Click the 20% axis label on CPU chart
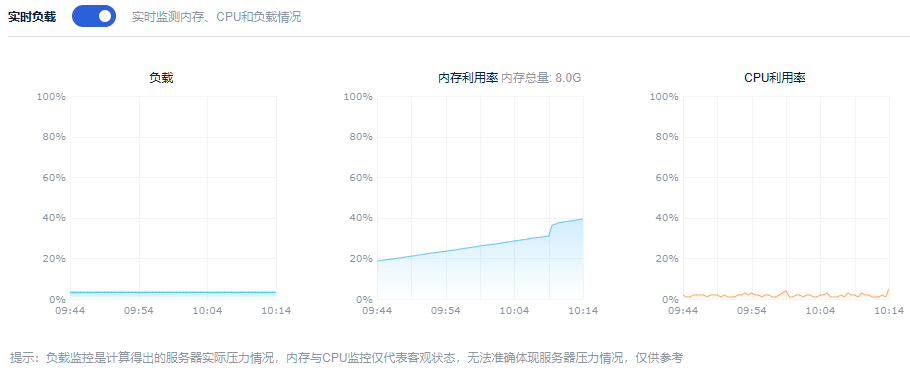The height and width of the screenshot is (376, 910). (666, 259)
